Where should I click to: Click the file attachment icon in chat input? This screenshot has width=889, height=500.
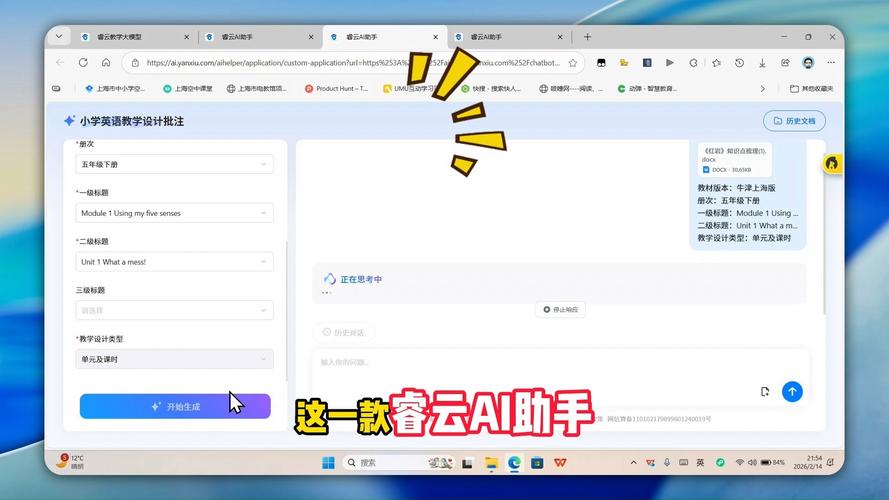click(x=765, y=391)
